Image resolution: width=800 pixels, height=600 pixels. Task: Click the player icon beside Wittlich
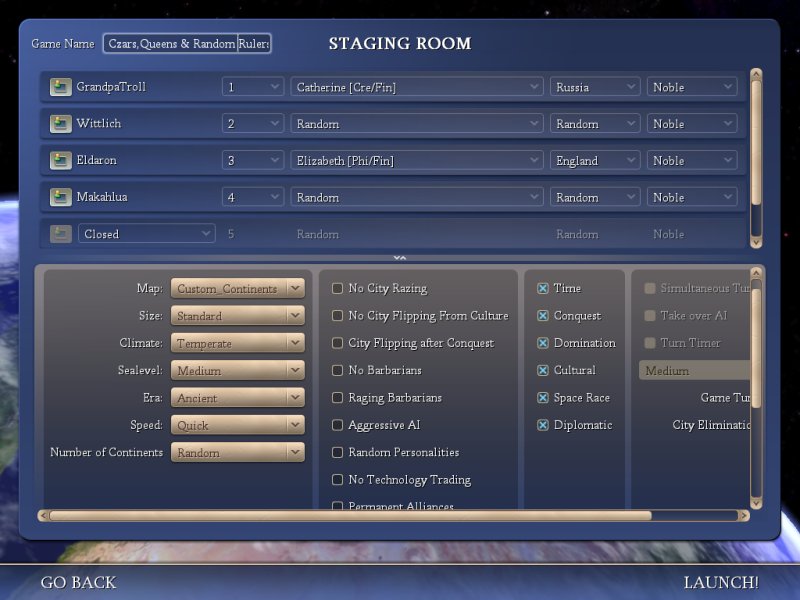click(60, 124)
